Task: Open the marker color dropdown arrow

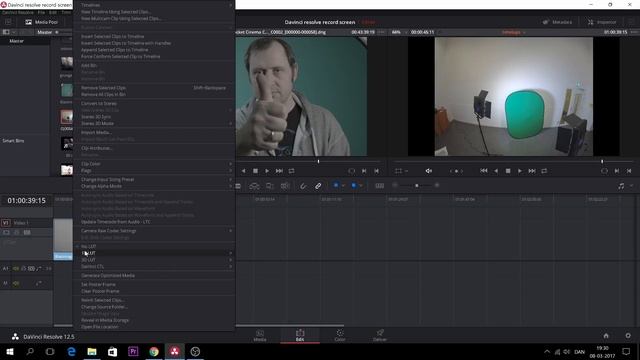Action: tap(361, 186)
